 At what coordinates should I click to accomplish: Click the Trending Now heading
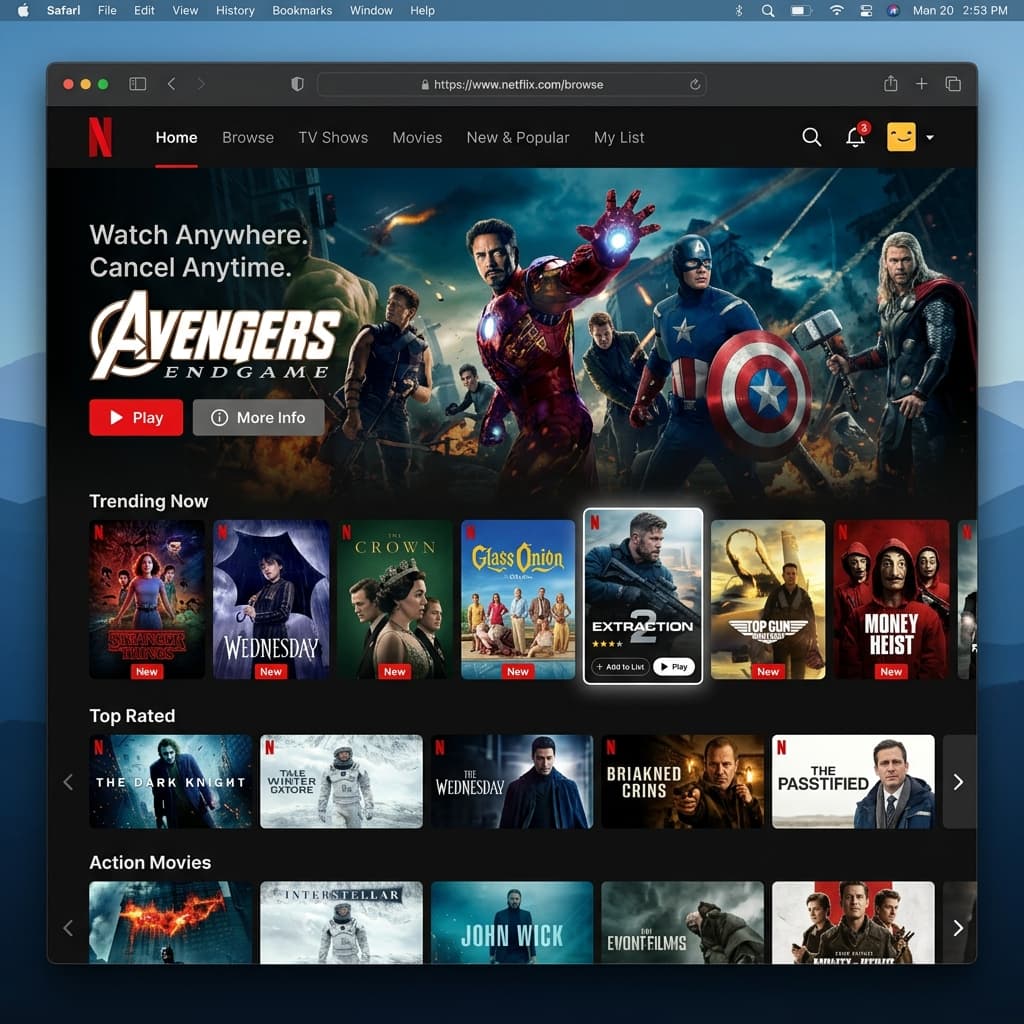[149, 501]
